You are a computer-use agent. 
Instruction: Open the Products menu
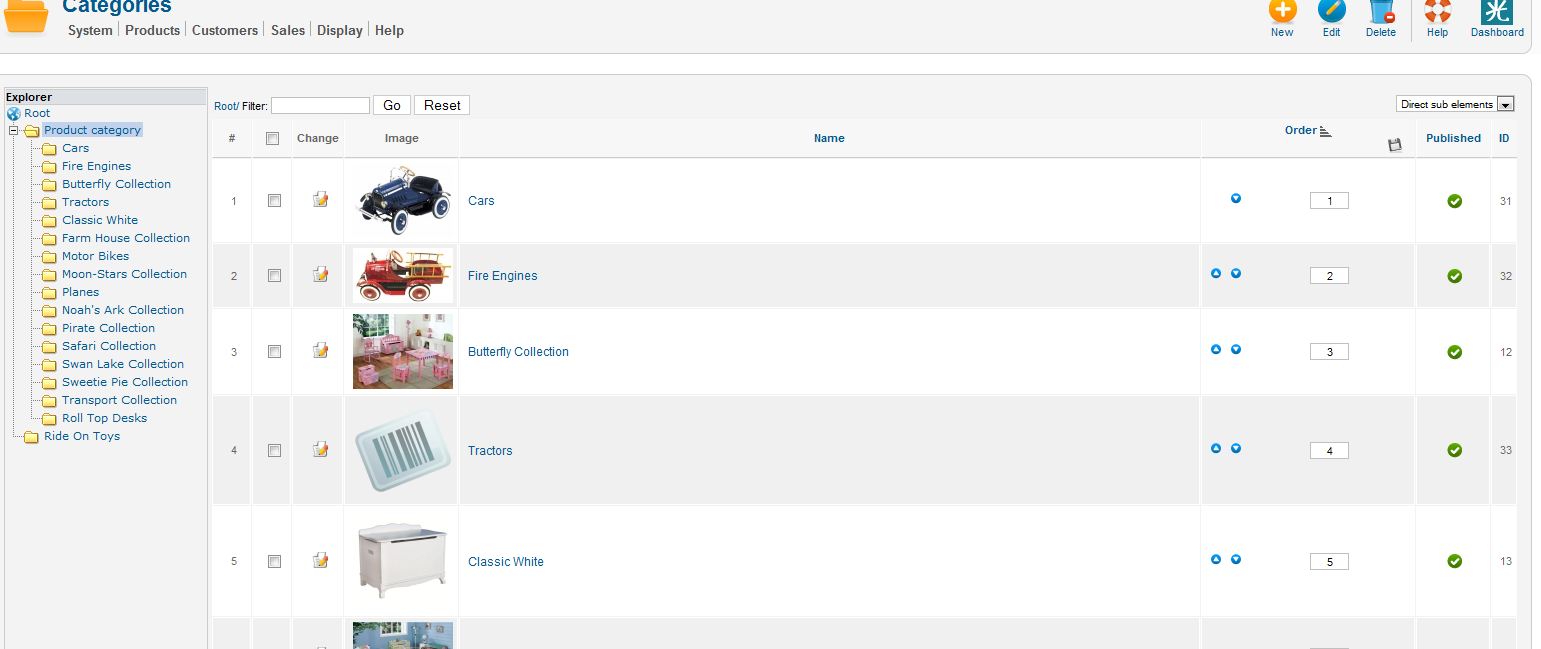[152, 30]
